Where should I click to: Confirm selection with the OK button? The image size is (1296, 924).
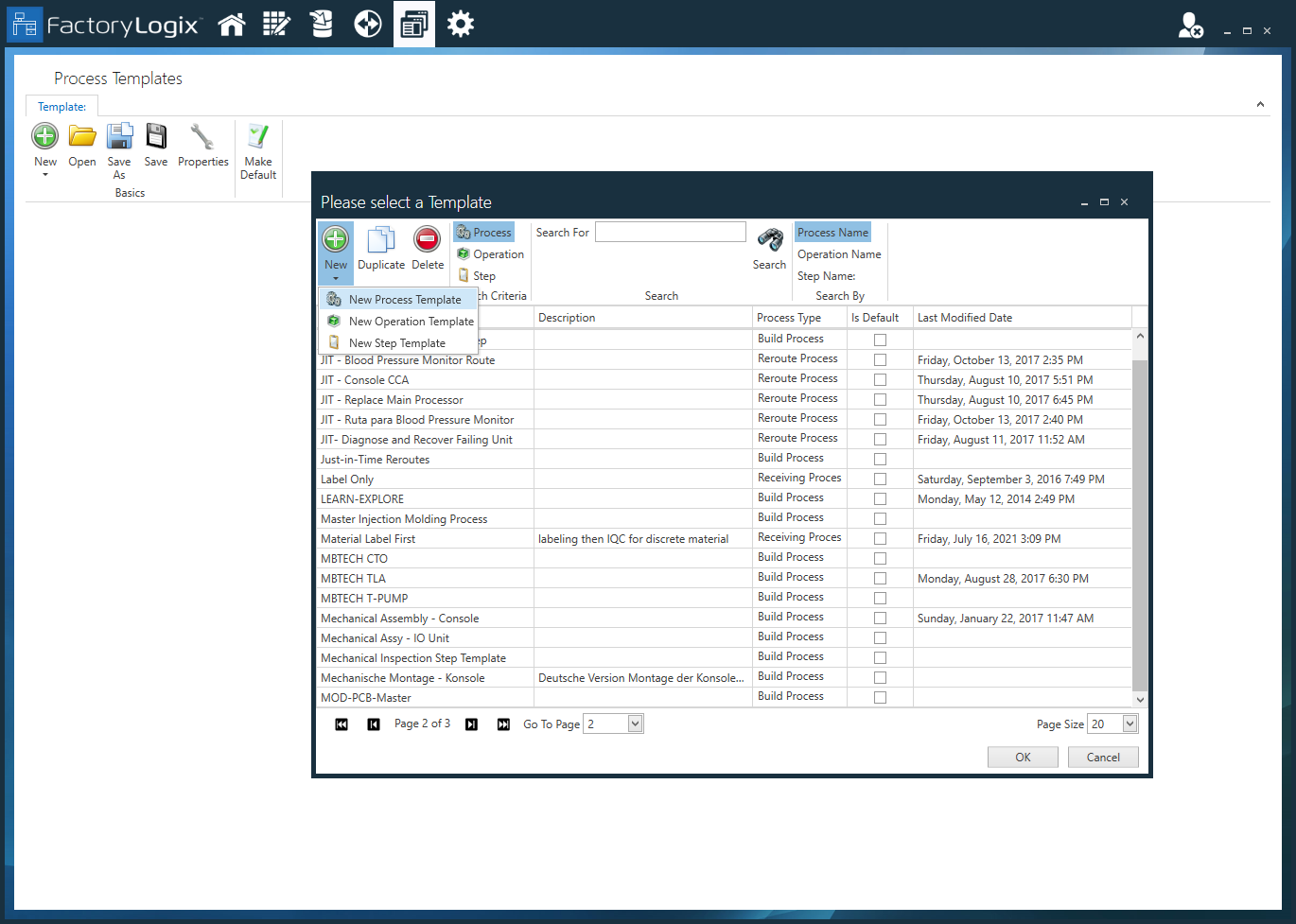click(1023, 757)
